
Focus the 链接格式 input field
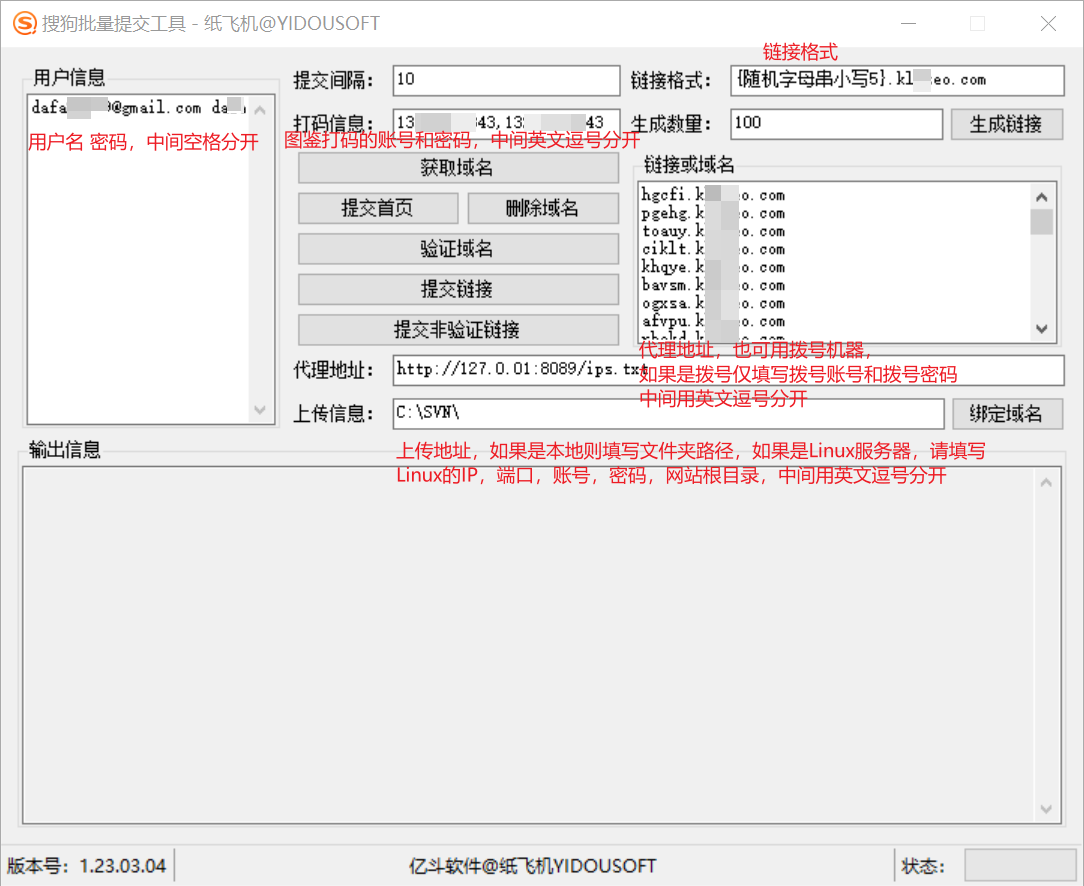coord(897,80)
